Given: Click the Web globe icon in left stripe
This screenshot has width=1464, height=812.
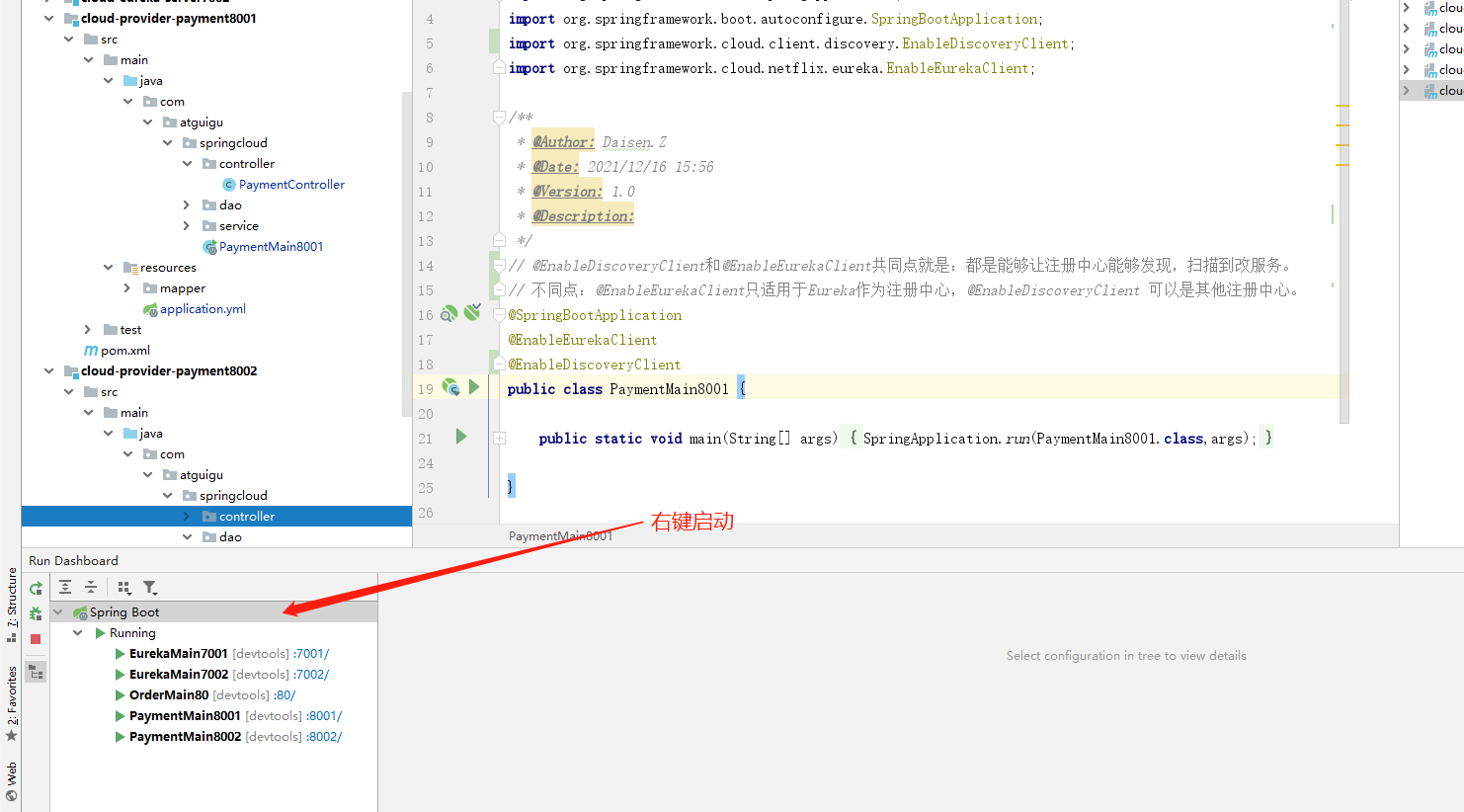Looking at the screenshot, I should click(12, 795).
